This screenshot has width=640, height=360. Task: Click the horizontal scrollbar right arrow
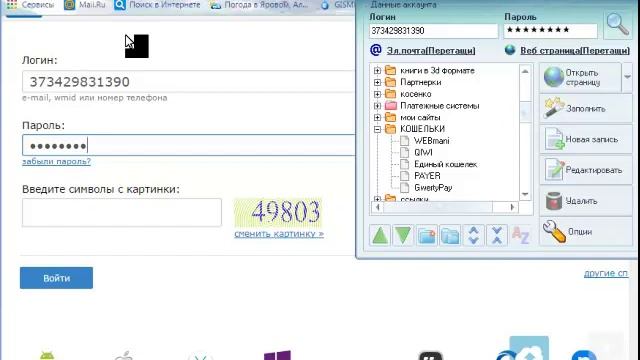click(x=512, y=207)
